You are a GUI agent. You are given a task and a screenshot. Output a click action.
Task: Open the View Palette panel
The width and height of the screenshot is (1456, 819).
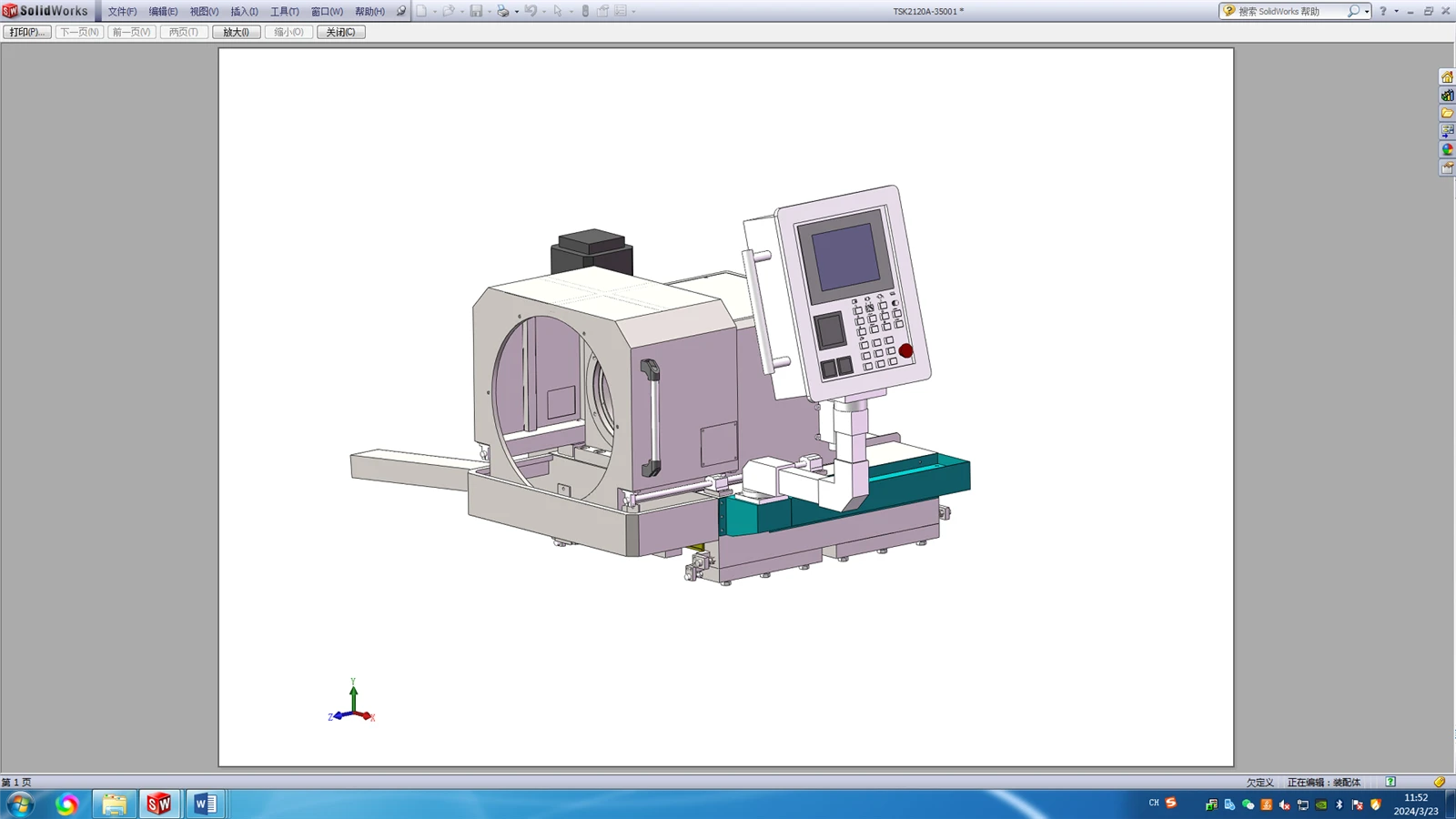click(1447, 132)
